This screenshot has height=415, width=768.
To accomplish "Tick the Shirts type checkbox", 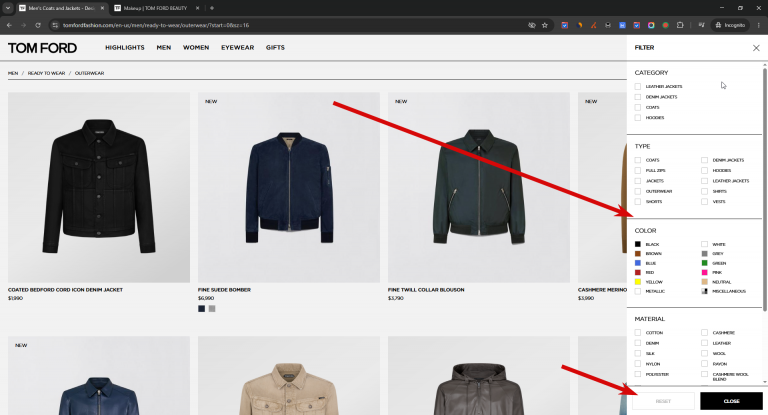I will [x=704, y=191].
